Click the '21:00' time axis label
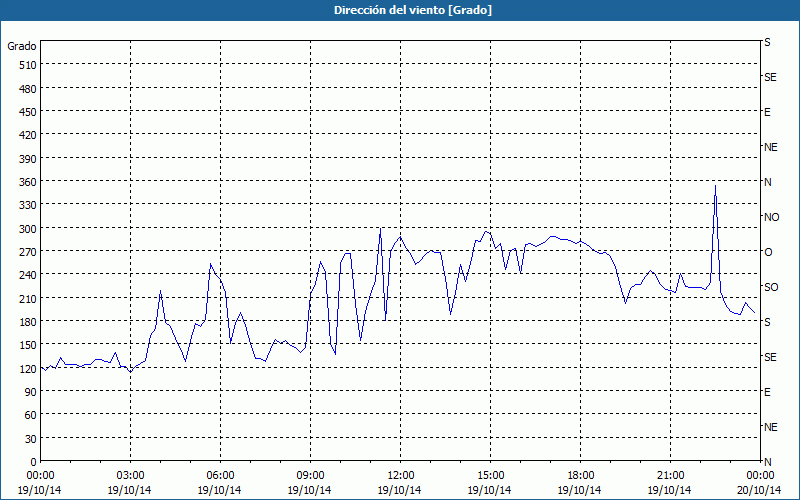 [670, 476]
